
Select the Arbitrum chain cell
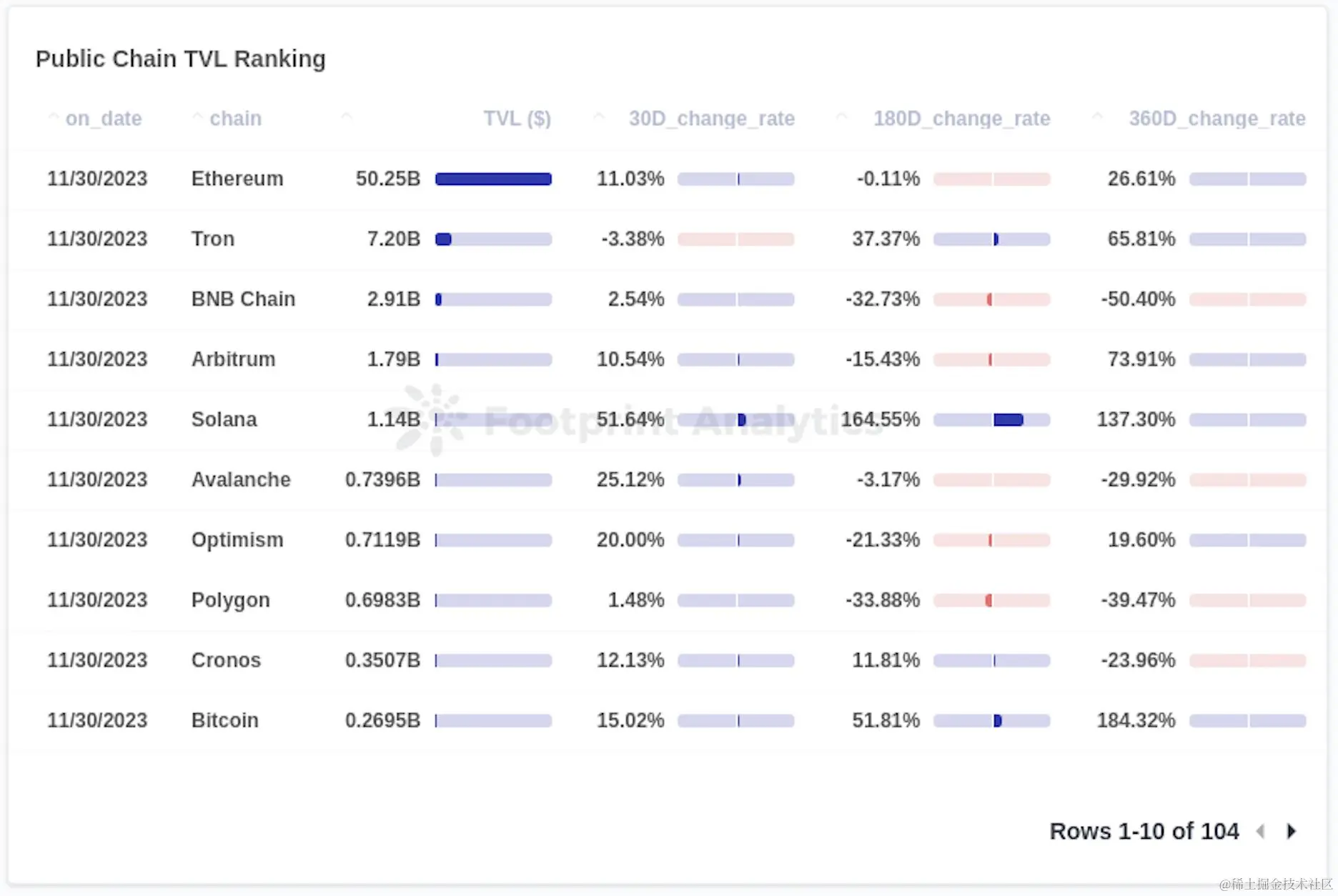point(233,359)
